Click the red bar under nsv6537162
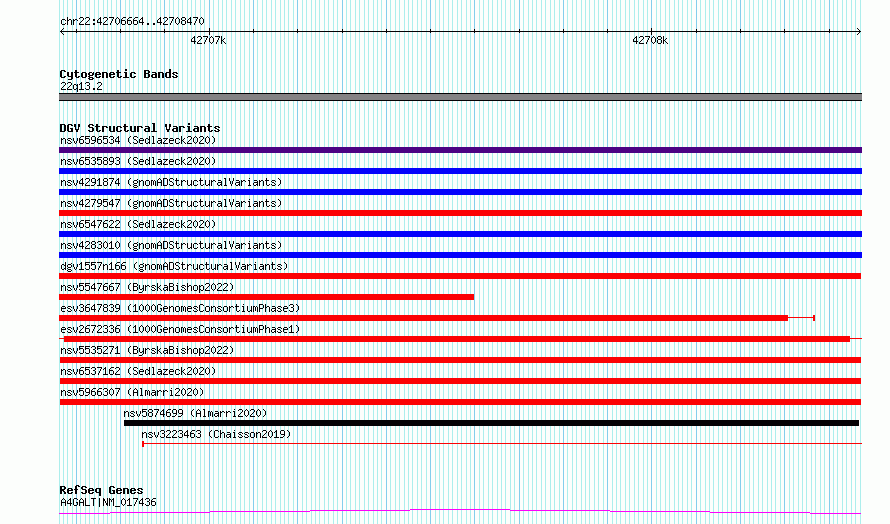This screenshot has width=890, height=524. point(460,381)
